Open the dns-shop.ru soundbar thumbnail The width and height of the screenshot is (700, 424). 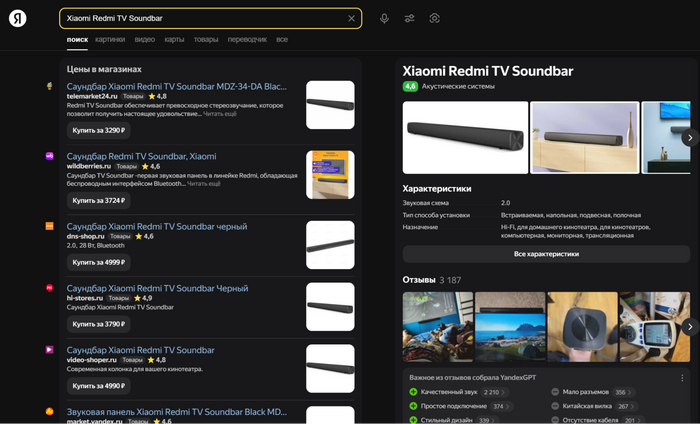[x=330, y=245]
